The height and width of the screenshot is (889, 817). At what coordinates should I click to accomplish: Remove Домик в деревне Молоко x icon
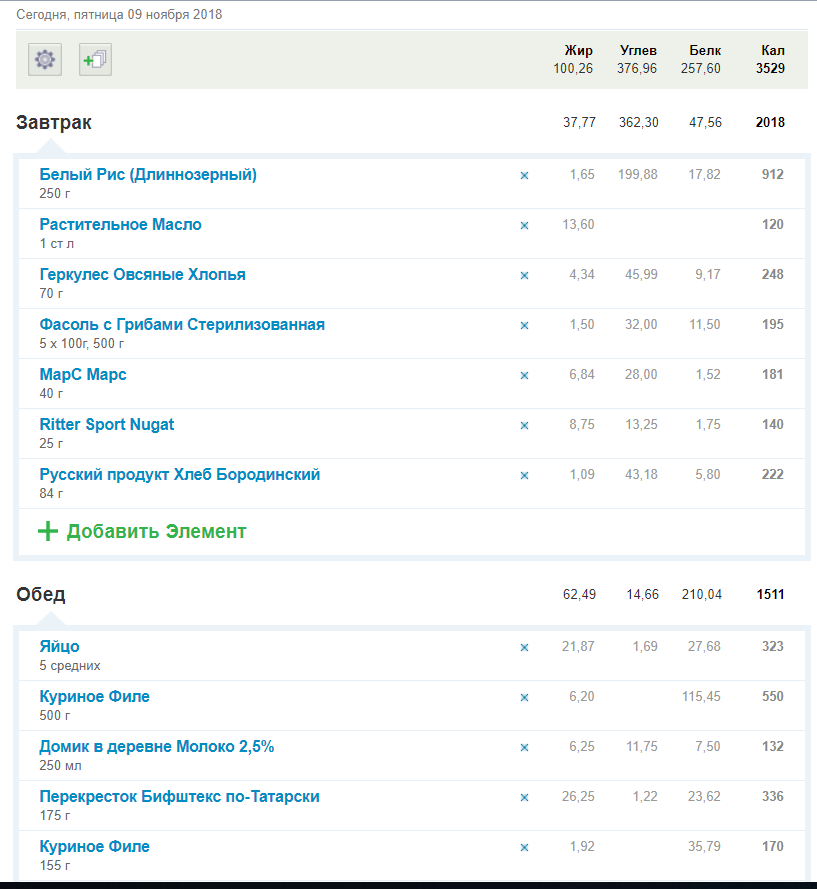point(524,748)
